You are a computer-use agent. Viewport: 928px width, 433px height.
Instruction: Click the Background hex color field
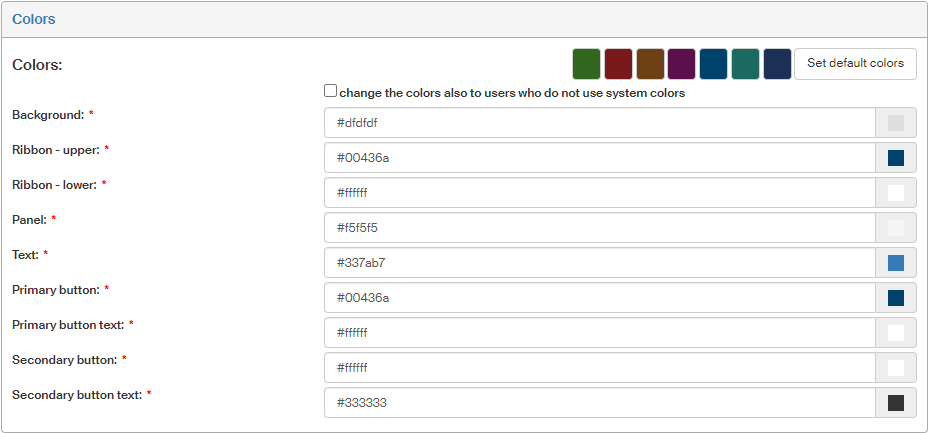600,123
